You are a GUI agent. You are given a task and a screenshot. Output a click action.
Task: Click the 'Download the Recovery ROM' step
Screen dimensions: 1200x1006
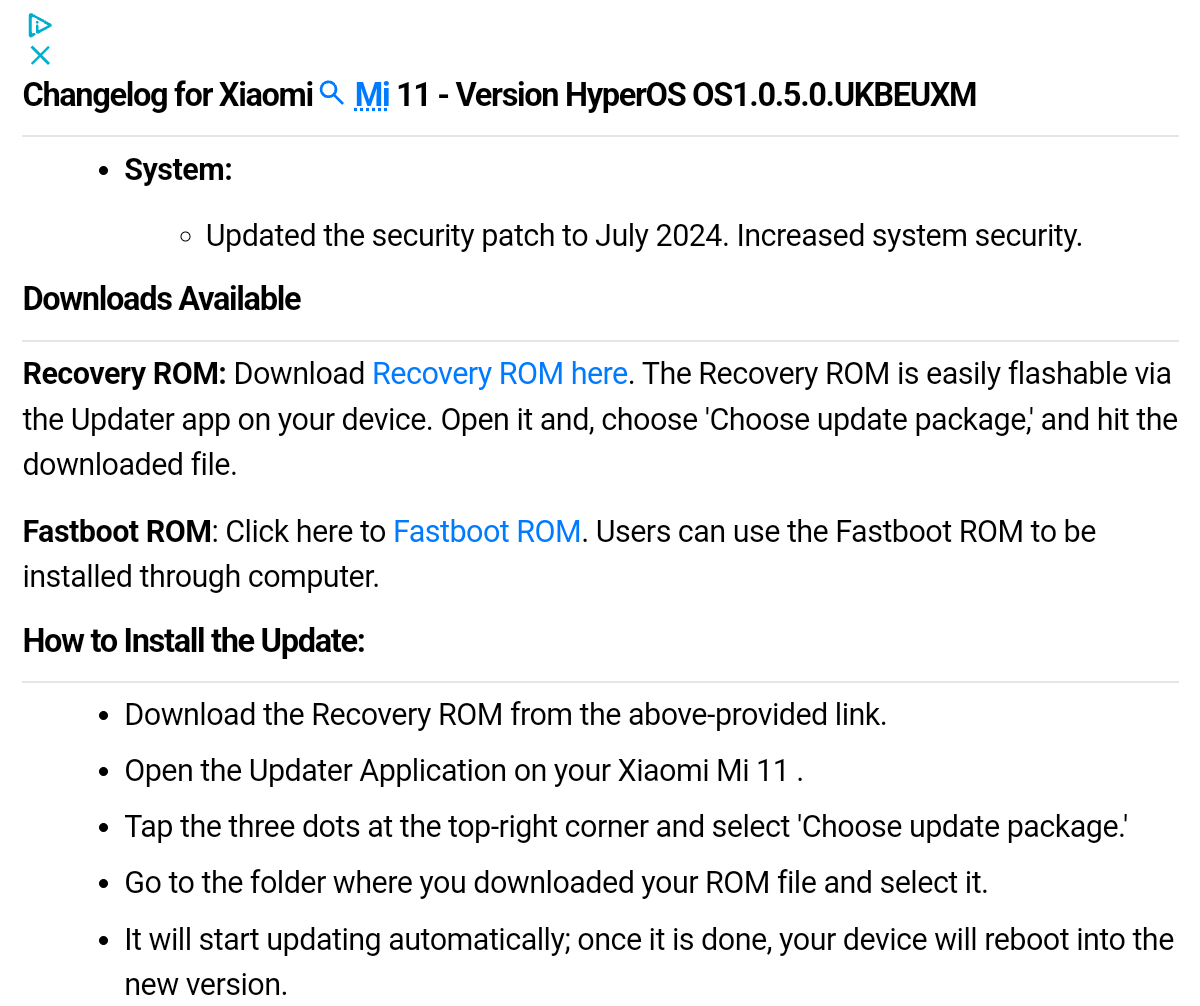click(505, 715)
